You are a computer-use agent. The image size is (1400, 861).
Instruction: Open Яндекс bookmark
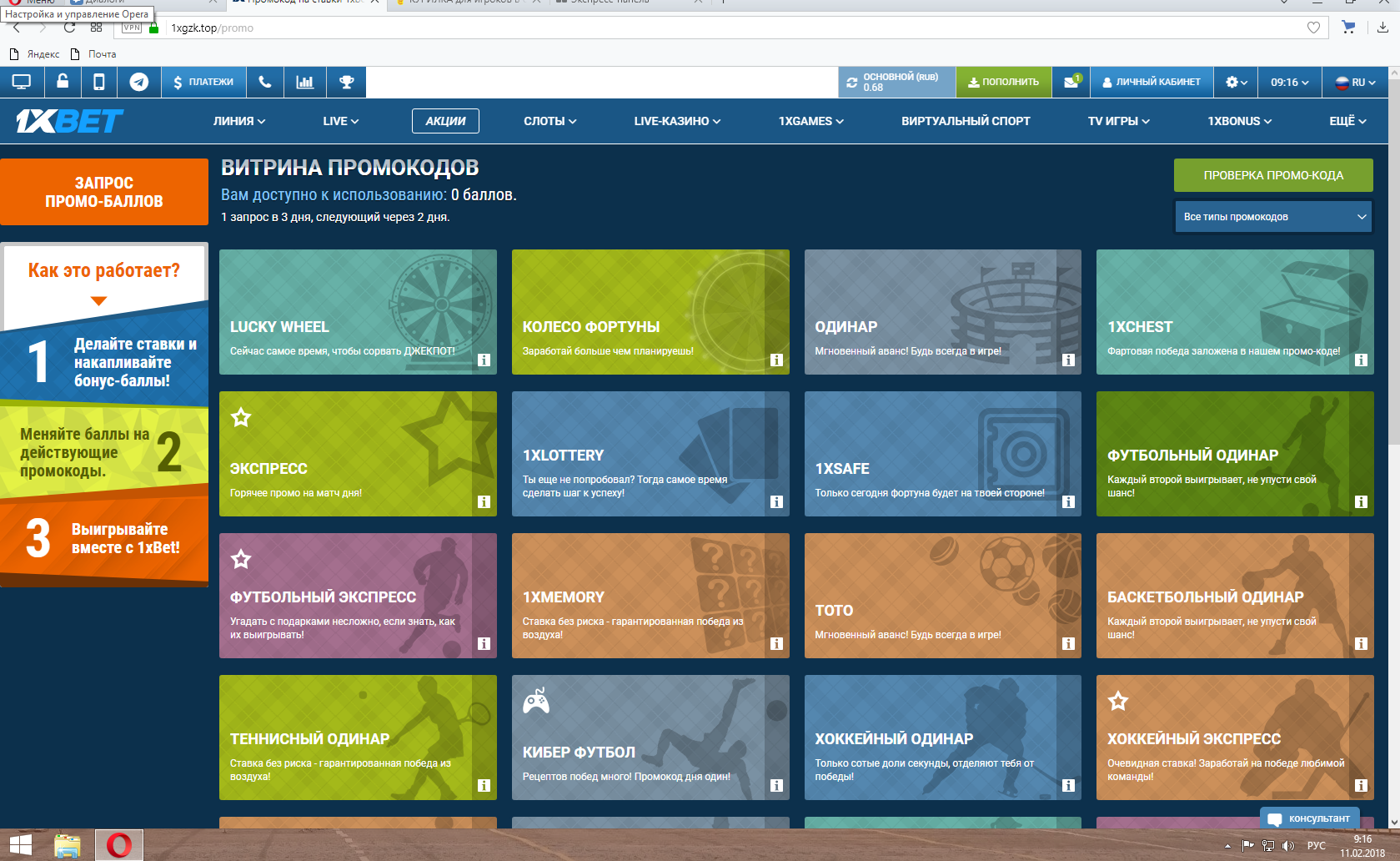point(34,54)
